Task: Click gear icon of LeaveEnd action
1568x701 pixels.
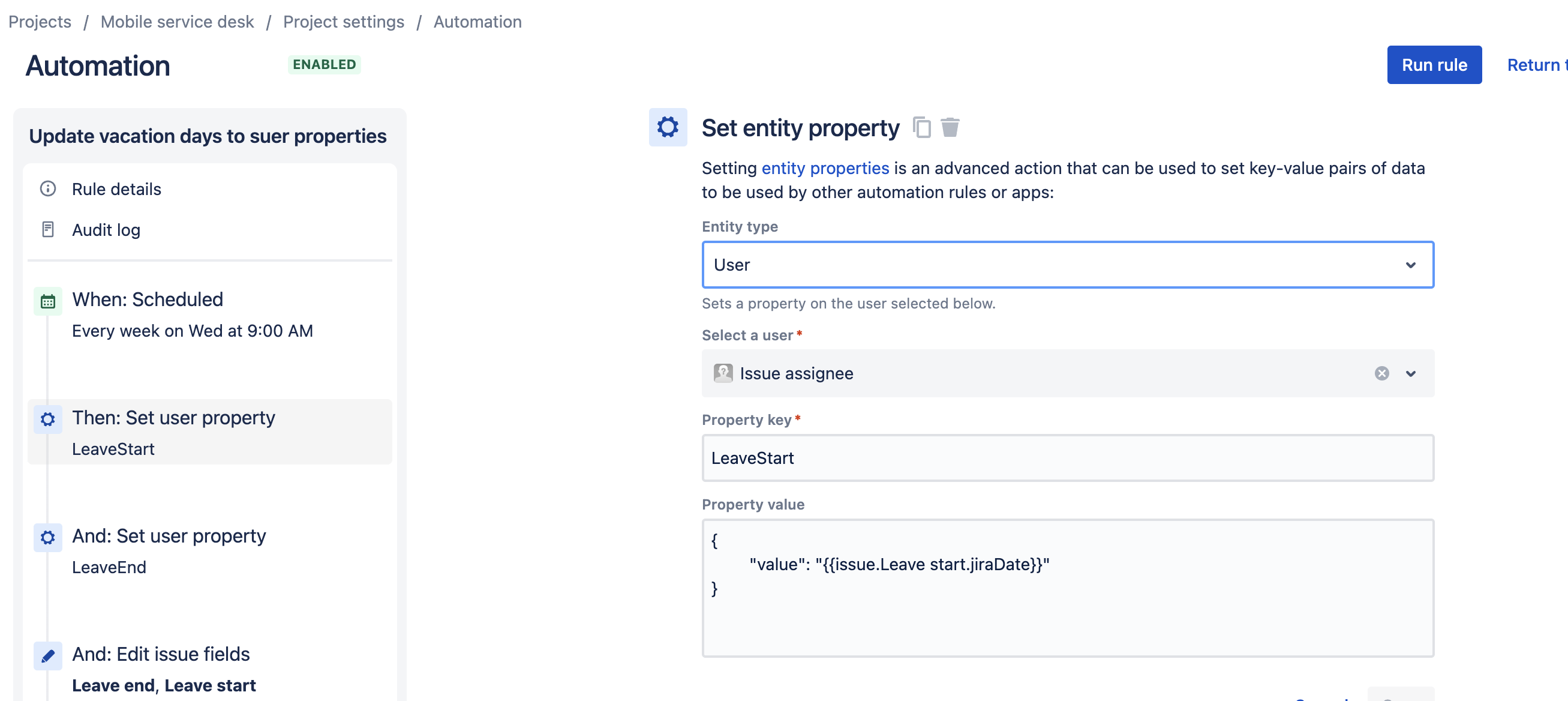Action: pyautogui.click(x=47, y=537)
